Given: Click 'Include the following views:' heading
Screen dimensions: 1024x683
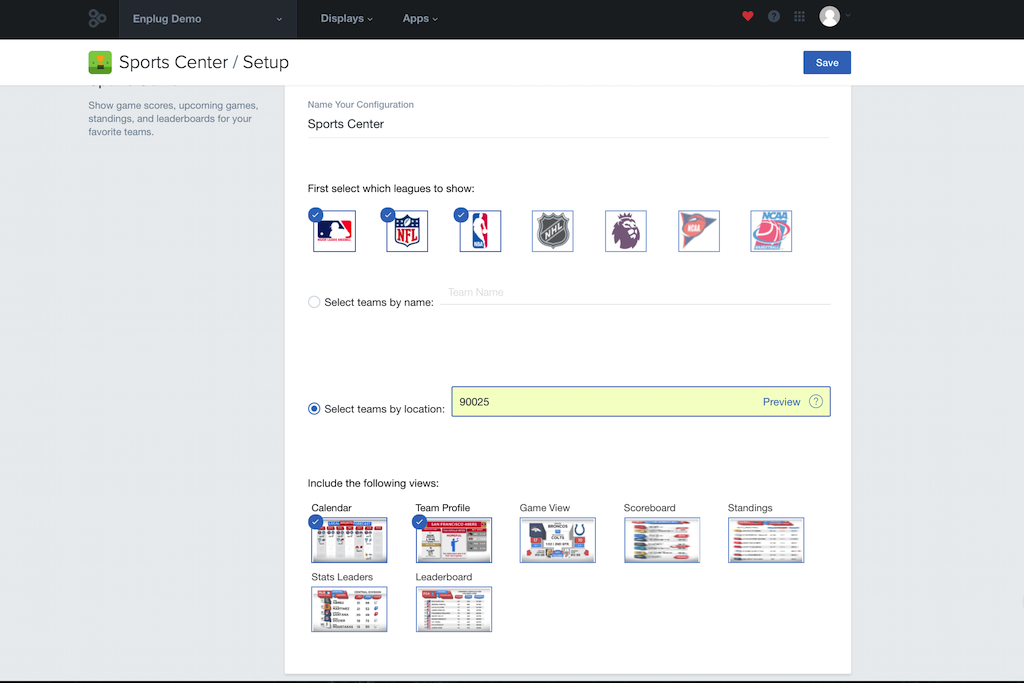Looking at the screenshot, I should [374, 483].
